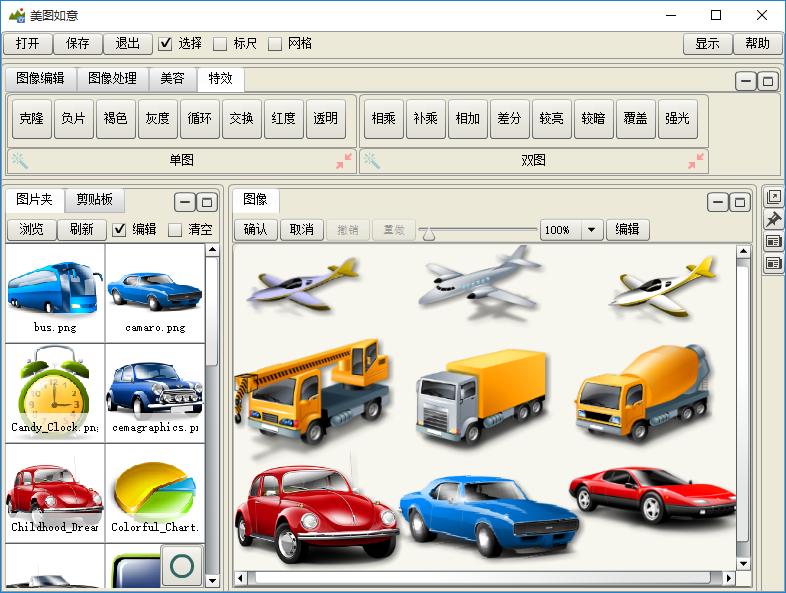Click the 强光 hard light button

[678, 119]
